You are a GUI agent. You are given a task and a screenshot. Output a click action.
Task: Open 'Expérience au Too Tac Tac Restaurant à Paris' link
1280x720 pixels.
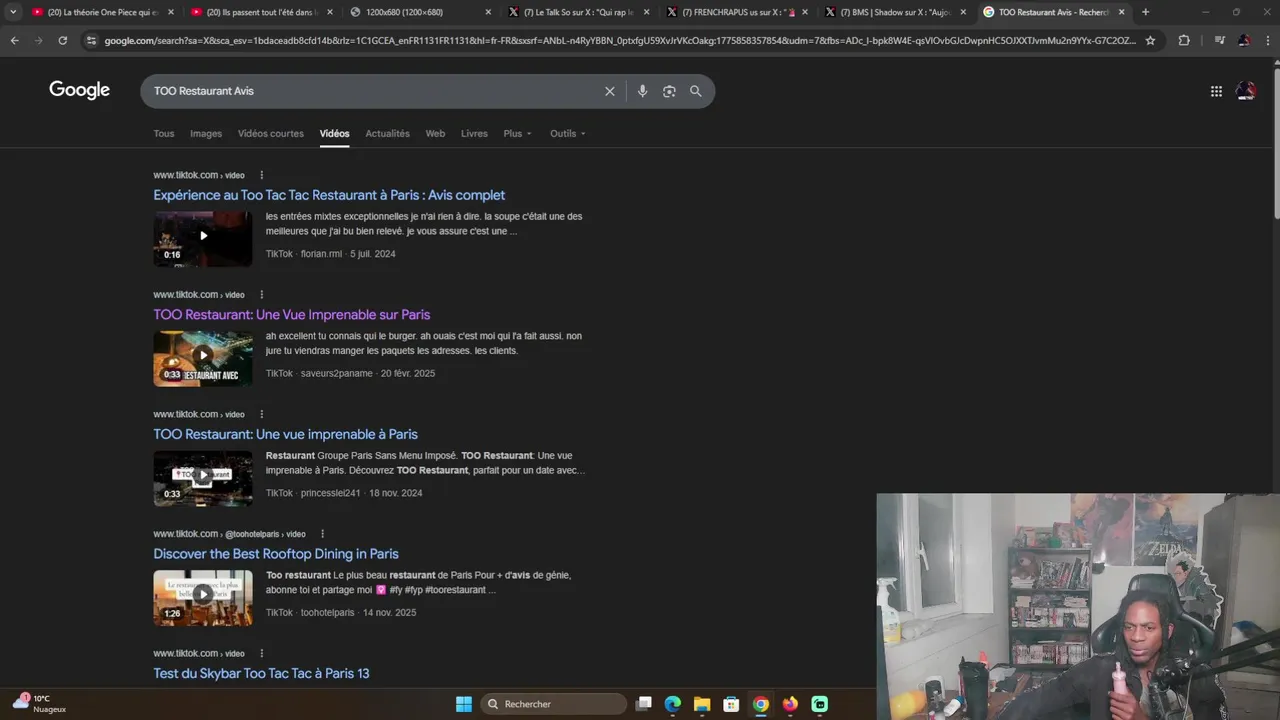coord(329,195)
